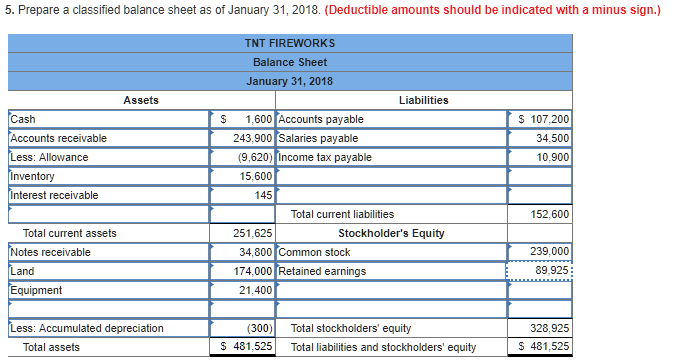Open the Accounts receivable dropdown cell
The image size is (694, 363).
pyautogui.click(x=109, y=138)
